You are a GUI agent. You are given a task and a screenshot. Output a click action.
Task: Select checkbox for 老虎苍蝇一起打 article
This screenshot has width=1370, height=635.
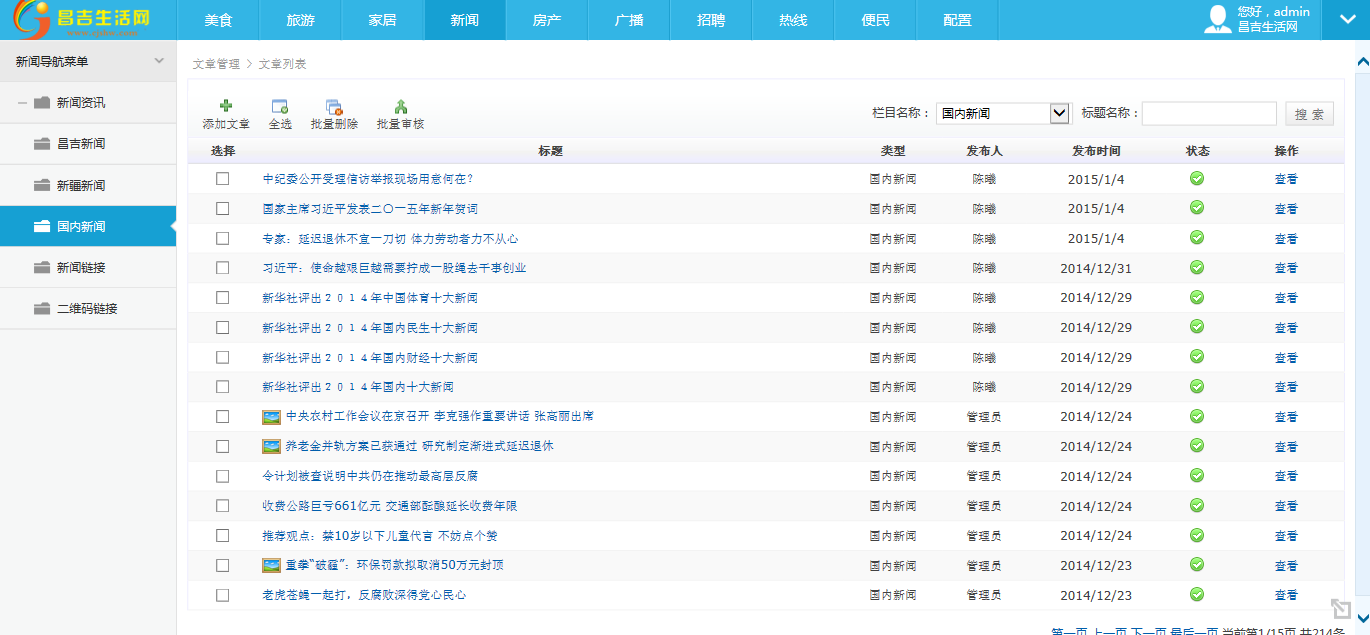point(223,595)
